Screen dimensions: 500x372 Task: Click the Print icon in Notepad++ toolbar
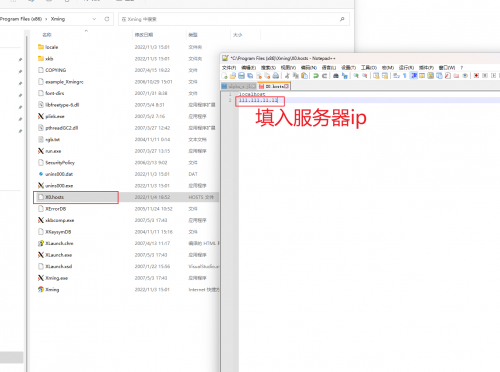(x=276, y=76)
